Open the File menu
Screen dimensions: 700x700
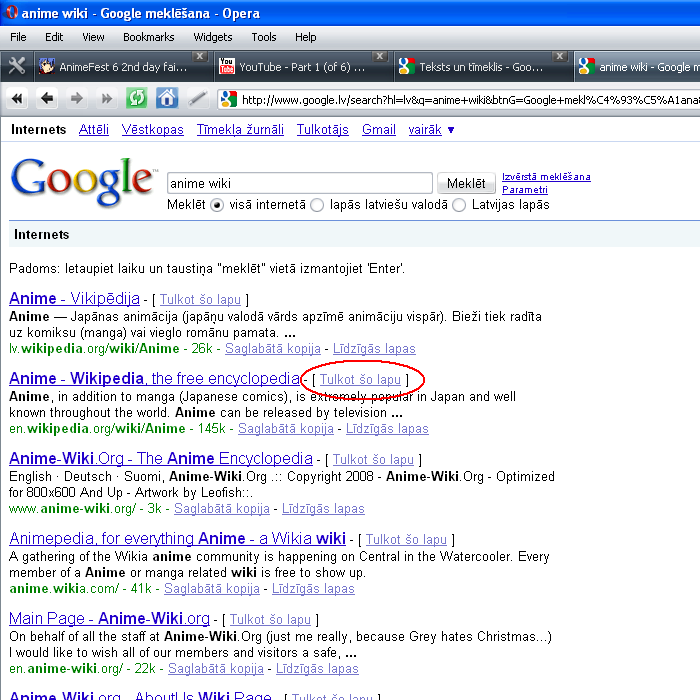(x=18, y=37)
